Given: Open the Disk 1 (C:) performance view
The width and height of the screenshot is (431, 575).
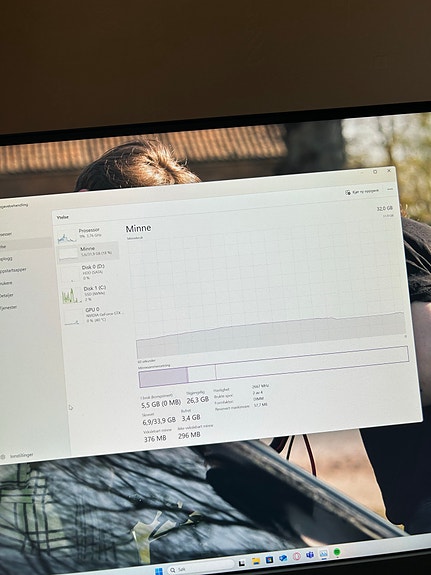Looking at the screenshot, I should click(x=91, y=294).
